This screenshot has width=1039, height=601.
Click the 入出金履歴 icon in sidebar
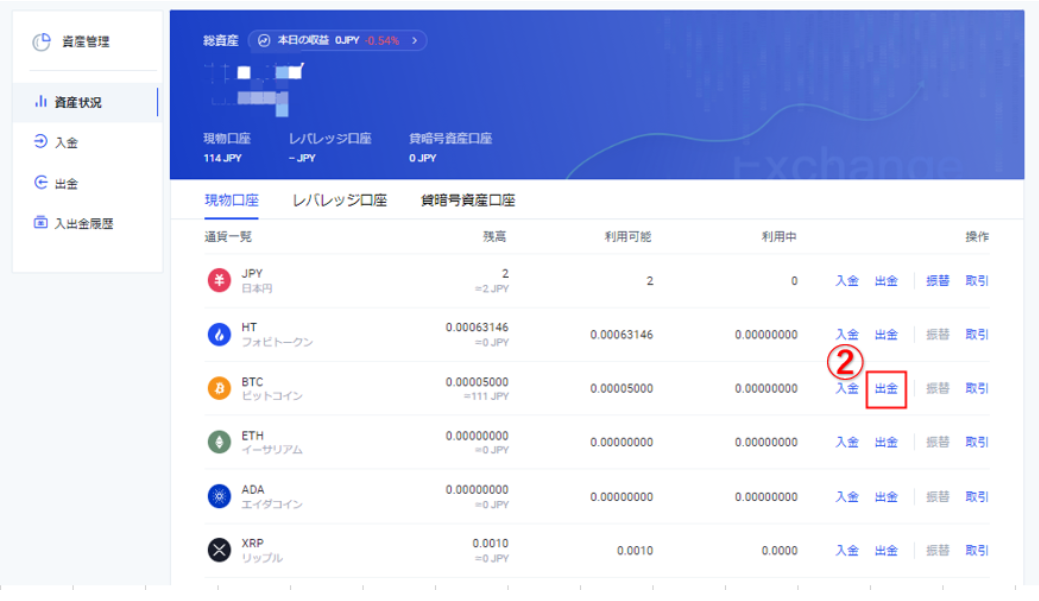point(41,223)
